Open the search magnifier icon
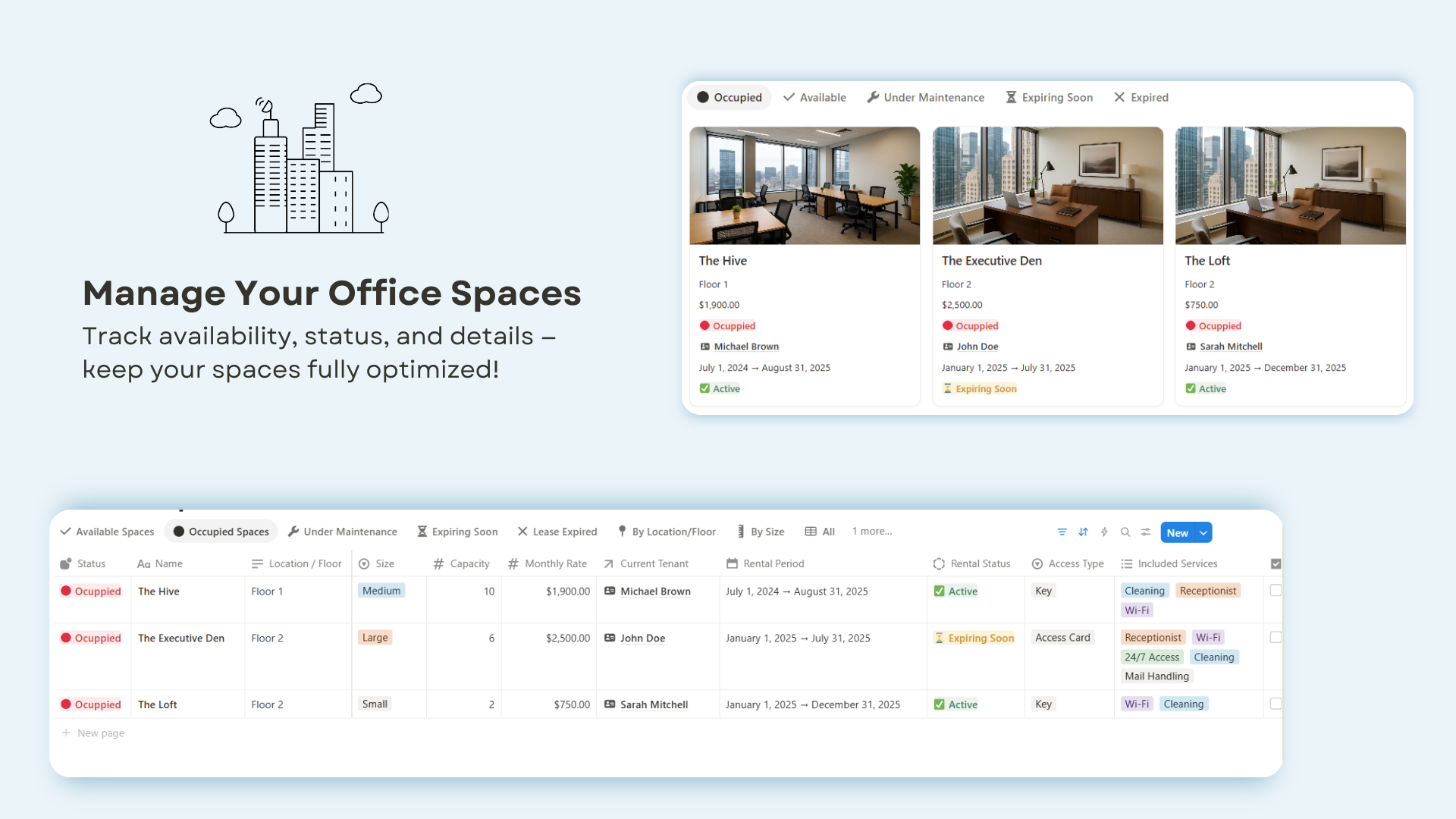 [x=1125, y=532]
